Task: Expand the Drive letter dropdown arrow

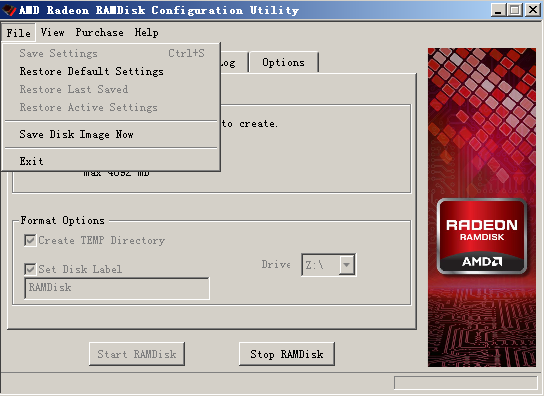Action: point(346,265)
